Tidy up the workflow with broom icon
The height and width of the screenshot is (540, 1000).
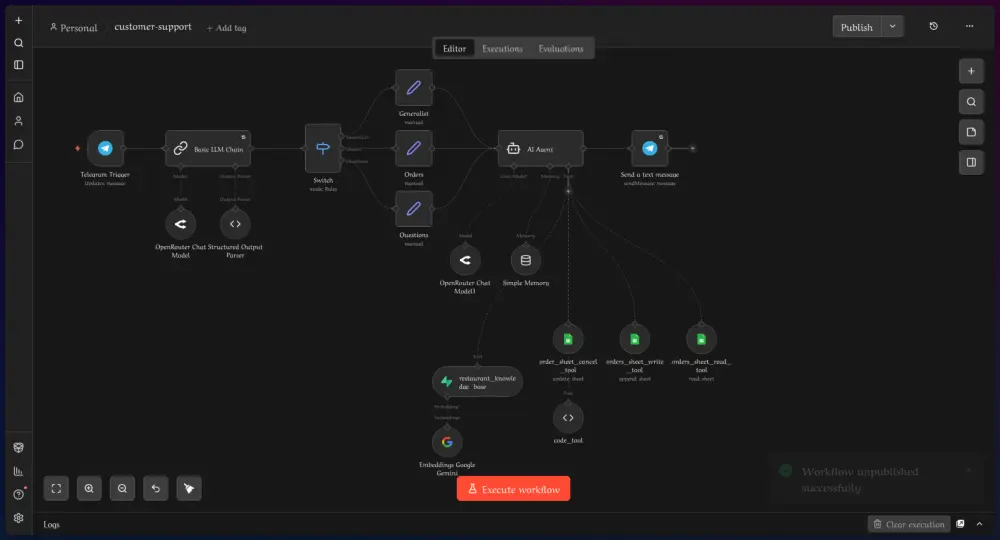click(189, 488)
